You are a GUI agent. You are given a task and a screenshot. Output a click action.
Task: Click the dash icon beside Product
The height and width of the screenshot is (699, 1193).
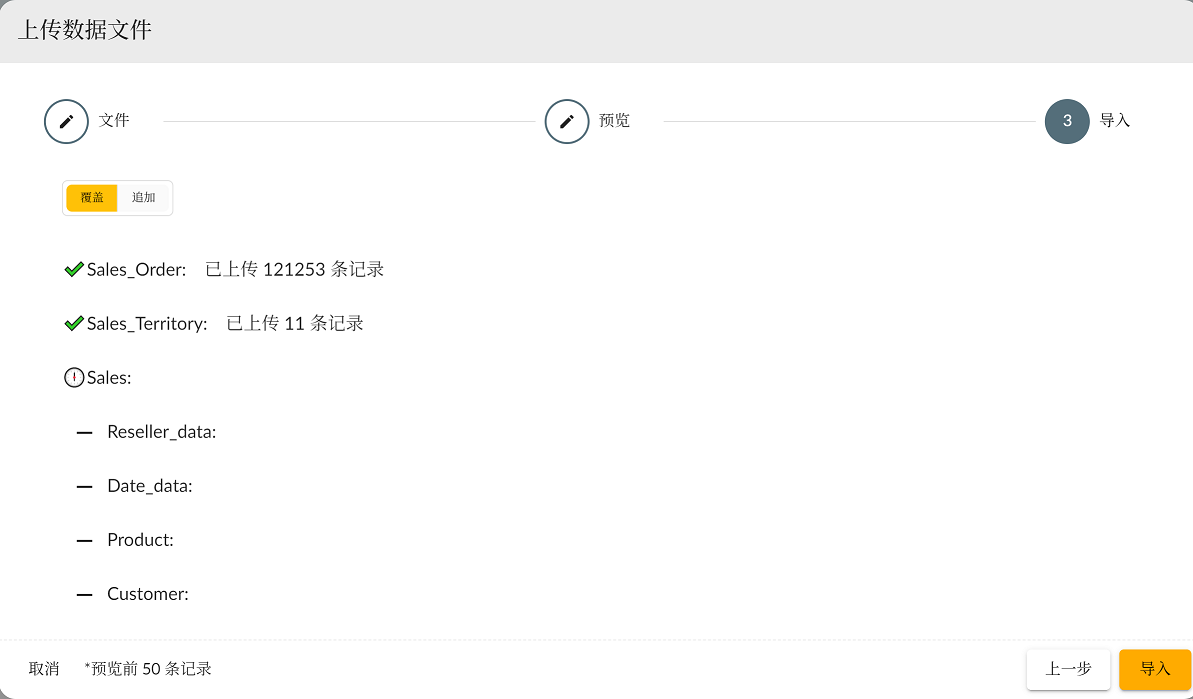pyautogui.click(x=85, y=540)
